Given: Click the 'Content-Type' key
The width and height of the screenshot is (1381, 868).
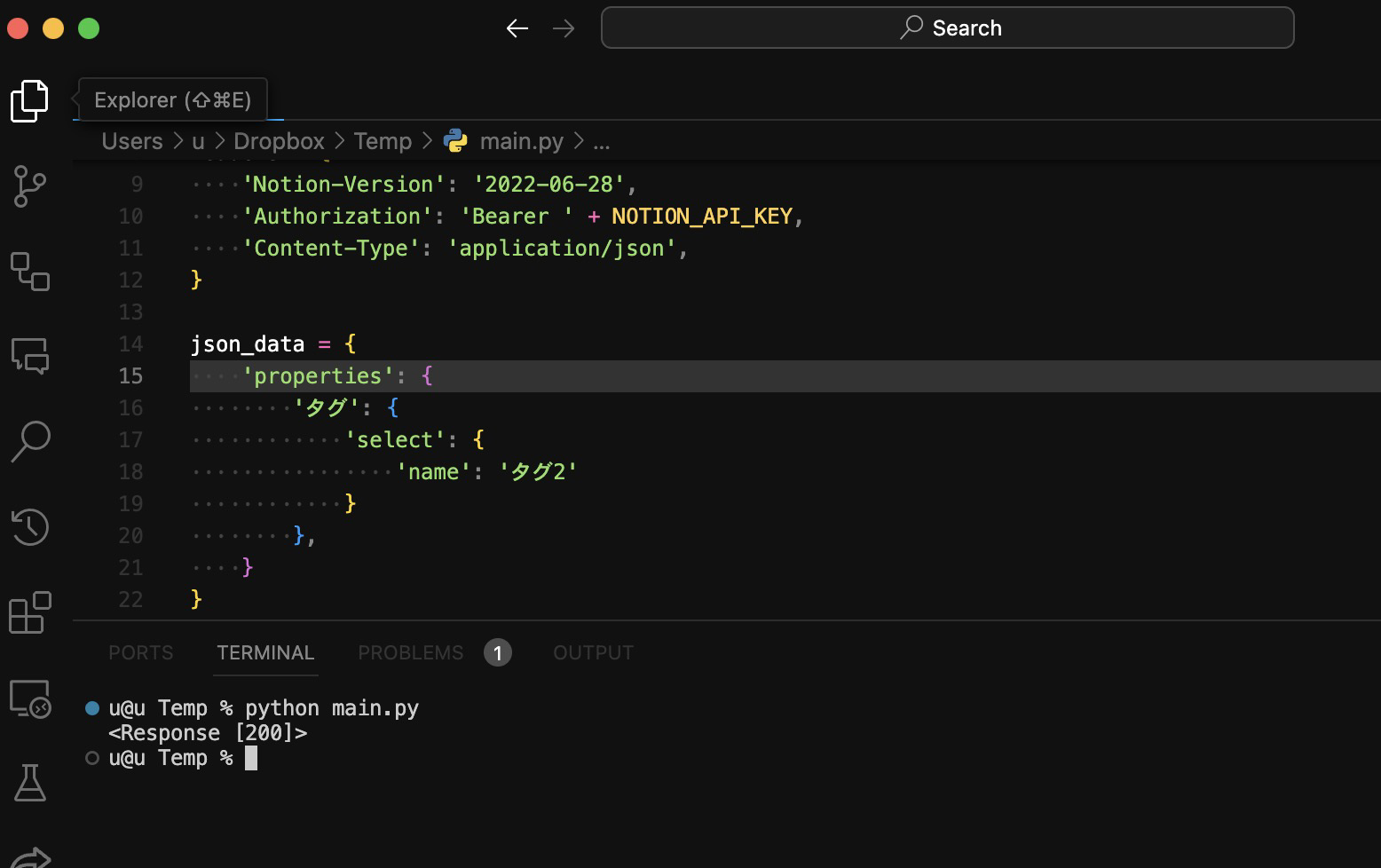Looking at the screenshot, I should click(330, 249).
